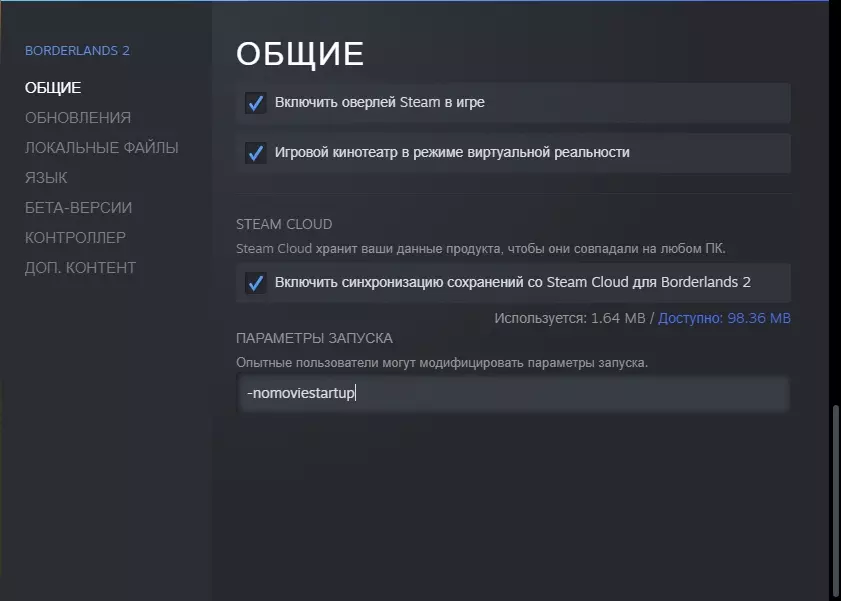Viewport: 841px width, 601px height.
Task: Click the STEAM CLOUD heading
Action: (284, 224)
